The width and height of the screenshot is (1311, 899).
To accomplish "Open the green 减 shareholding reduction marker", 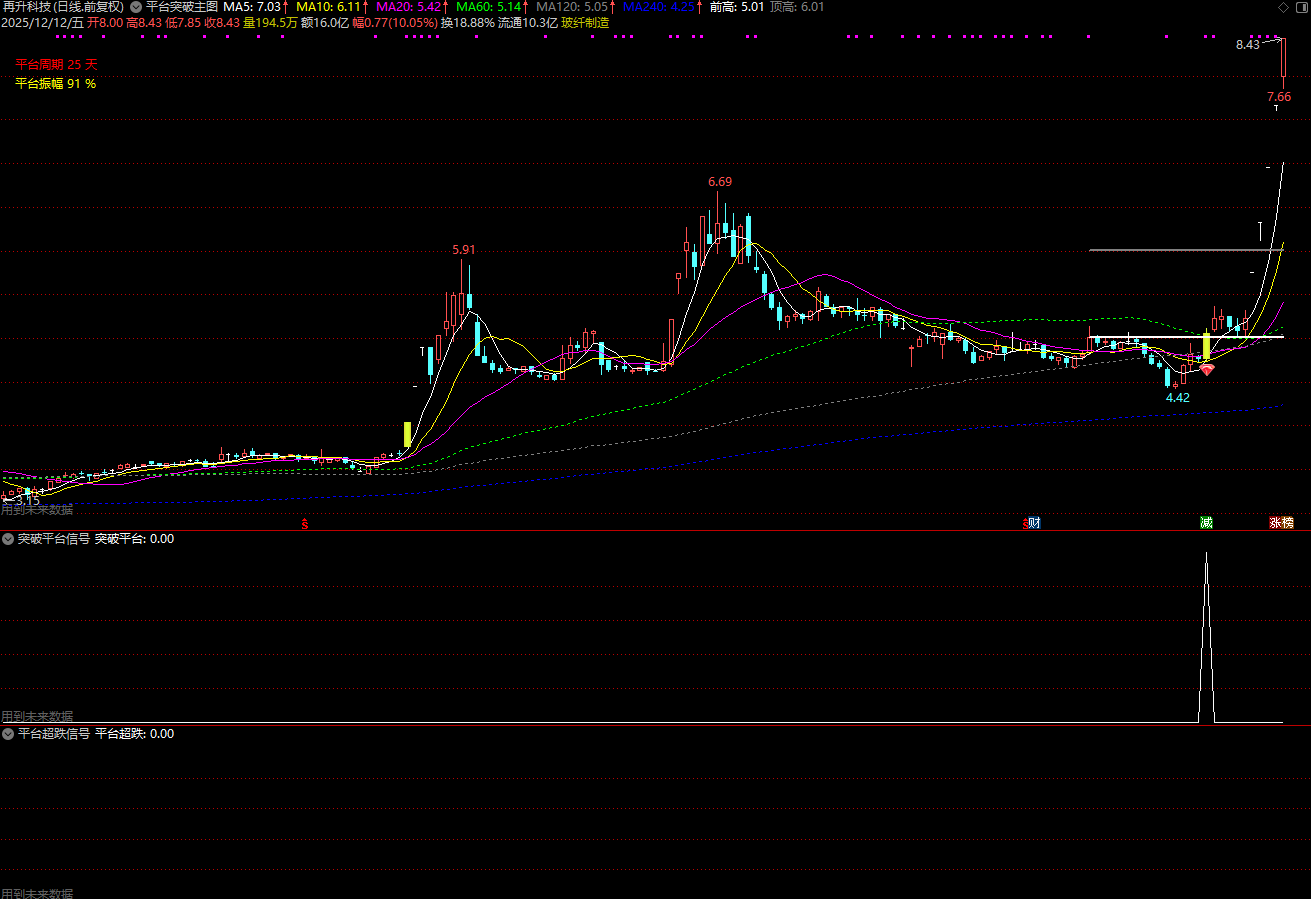I will point(1207,523).
